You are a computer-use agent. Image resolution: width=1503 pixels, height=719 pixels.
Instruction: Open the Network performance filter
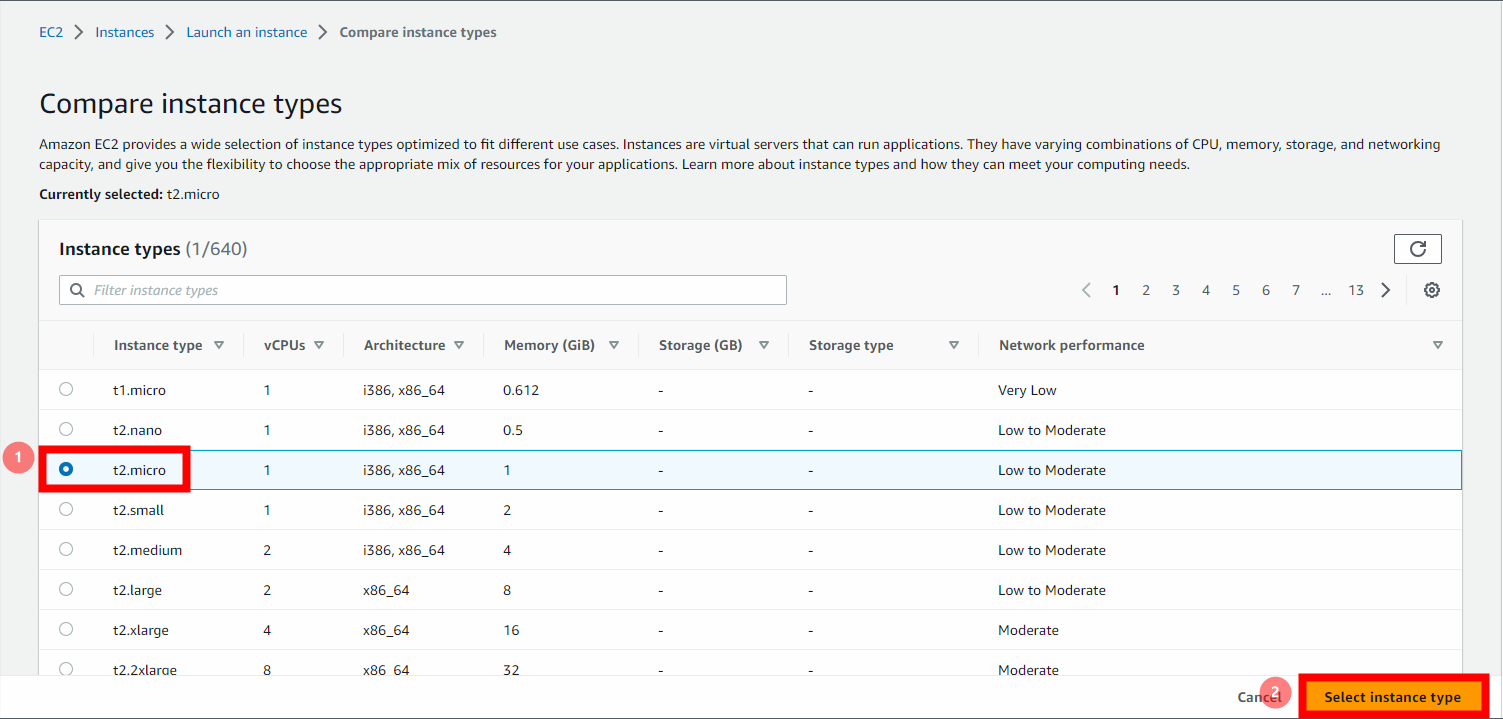point(1438,344)
